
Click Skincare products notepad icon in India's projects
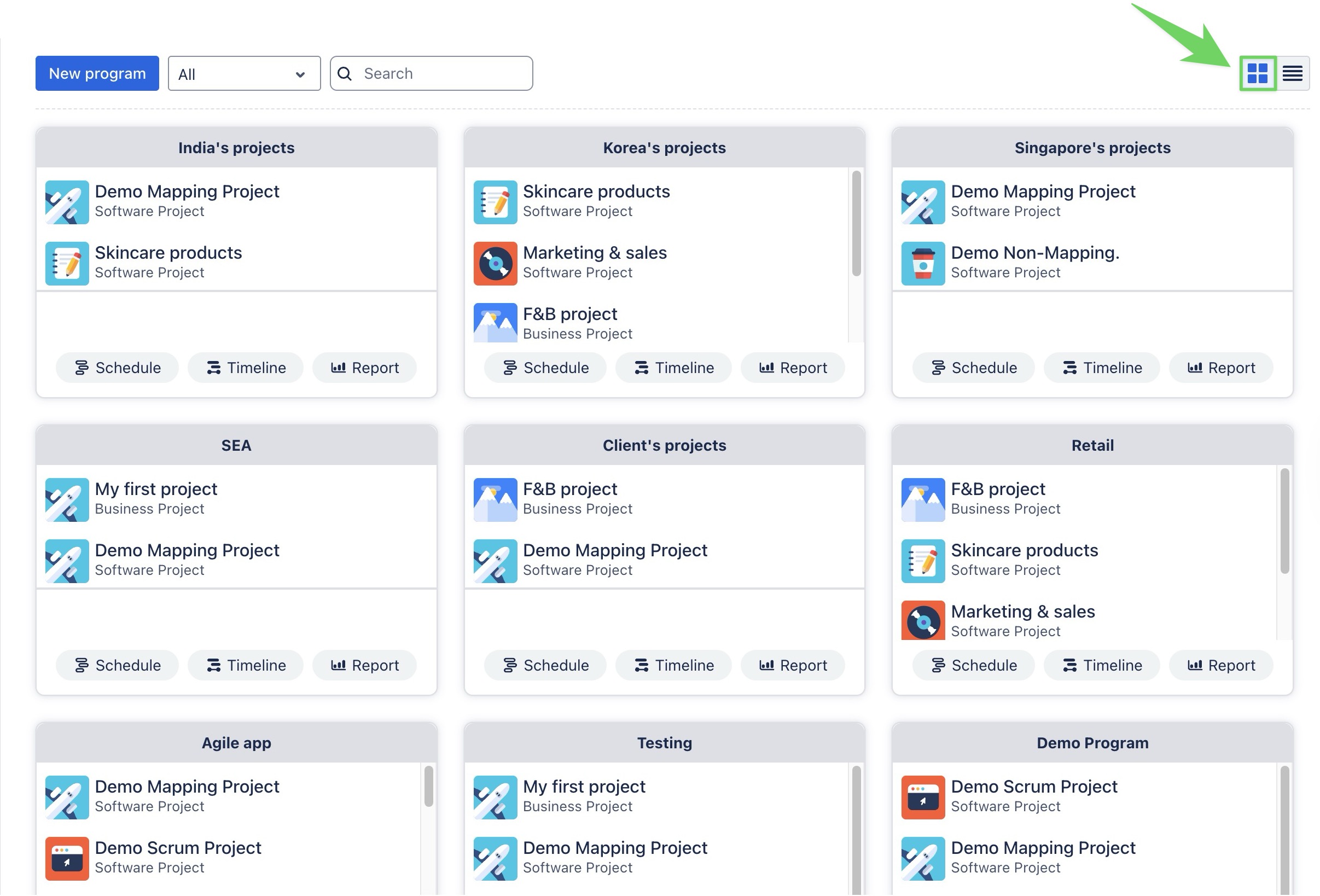[67, 264]
